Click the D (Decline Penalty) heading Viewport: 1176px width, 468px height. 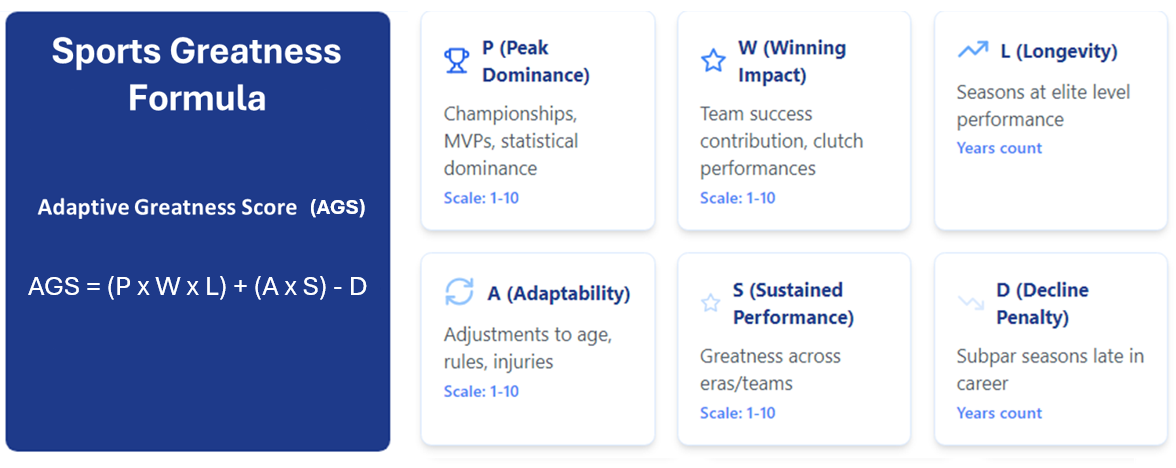(1032, 304)
